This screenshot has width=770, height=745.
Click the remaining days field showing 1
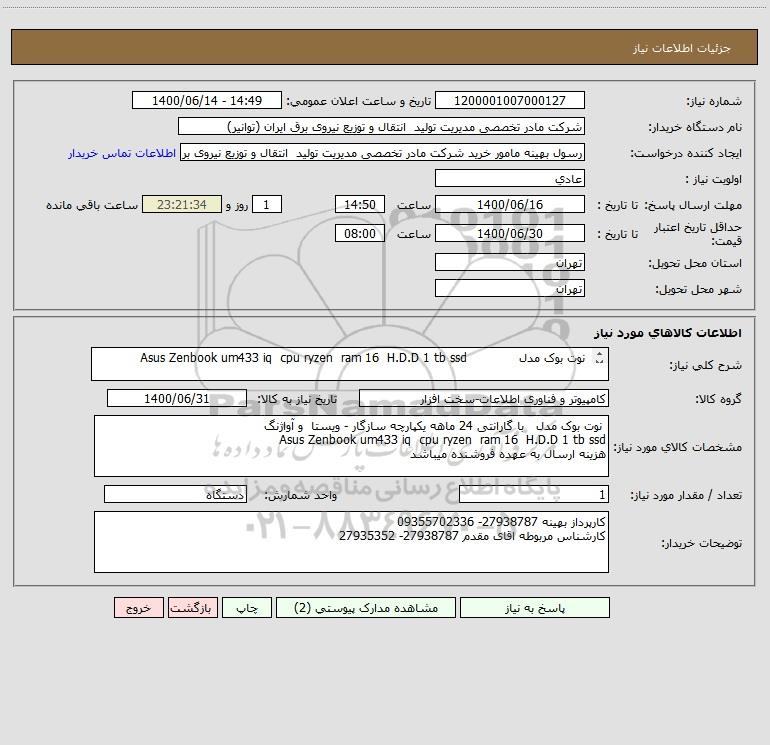coord(267,204)
